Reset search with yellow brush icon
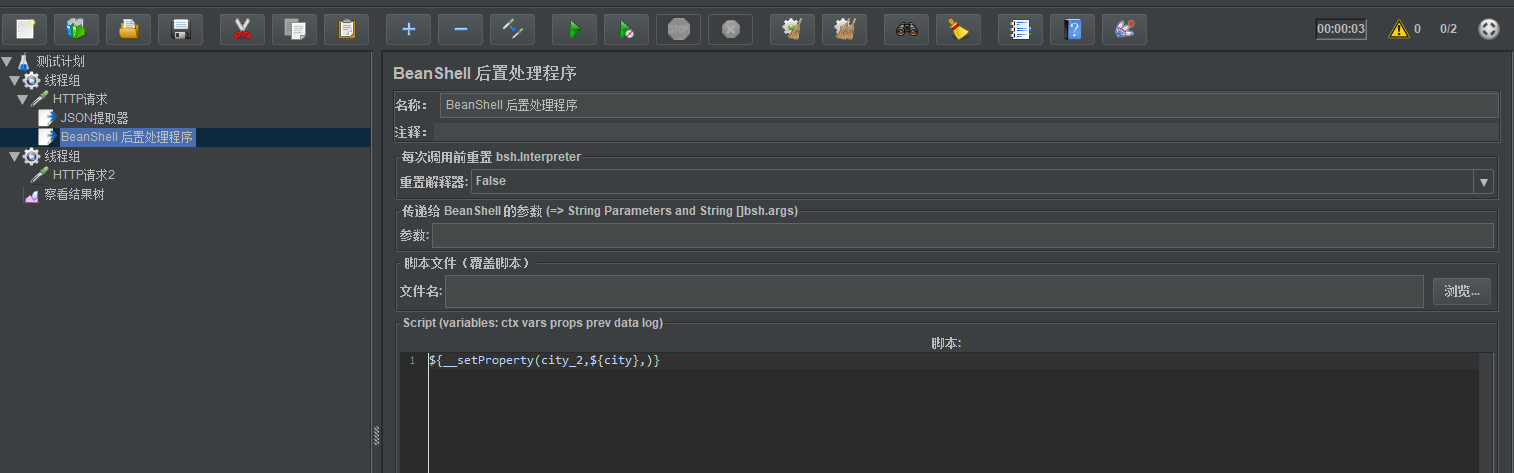The image size is (1514, 473). [958, 29]
